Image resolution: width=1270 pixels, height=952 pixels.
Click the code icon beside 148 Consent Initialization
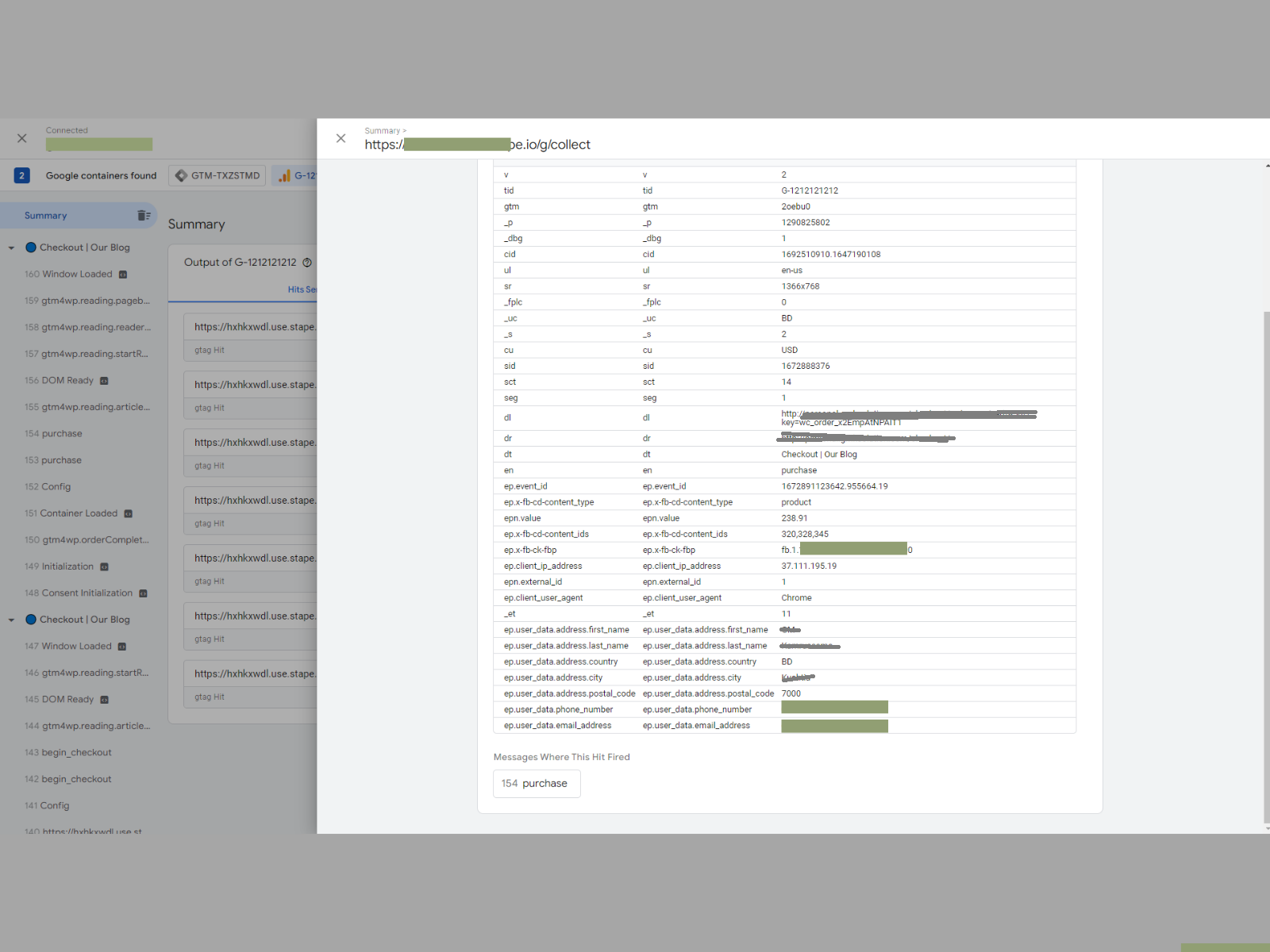[142, 593]
